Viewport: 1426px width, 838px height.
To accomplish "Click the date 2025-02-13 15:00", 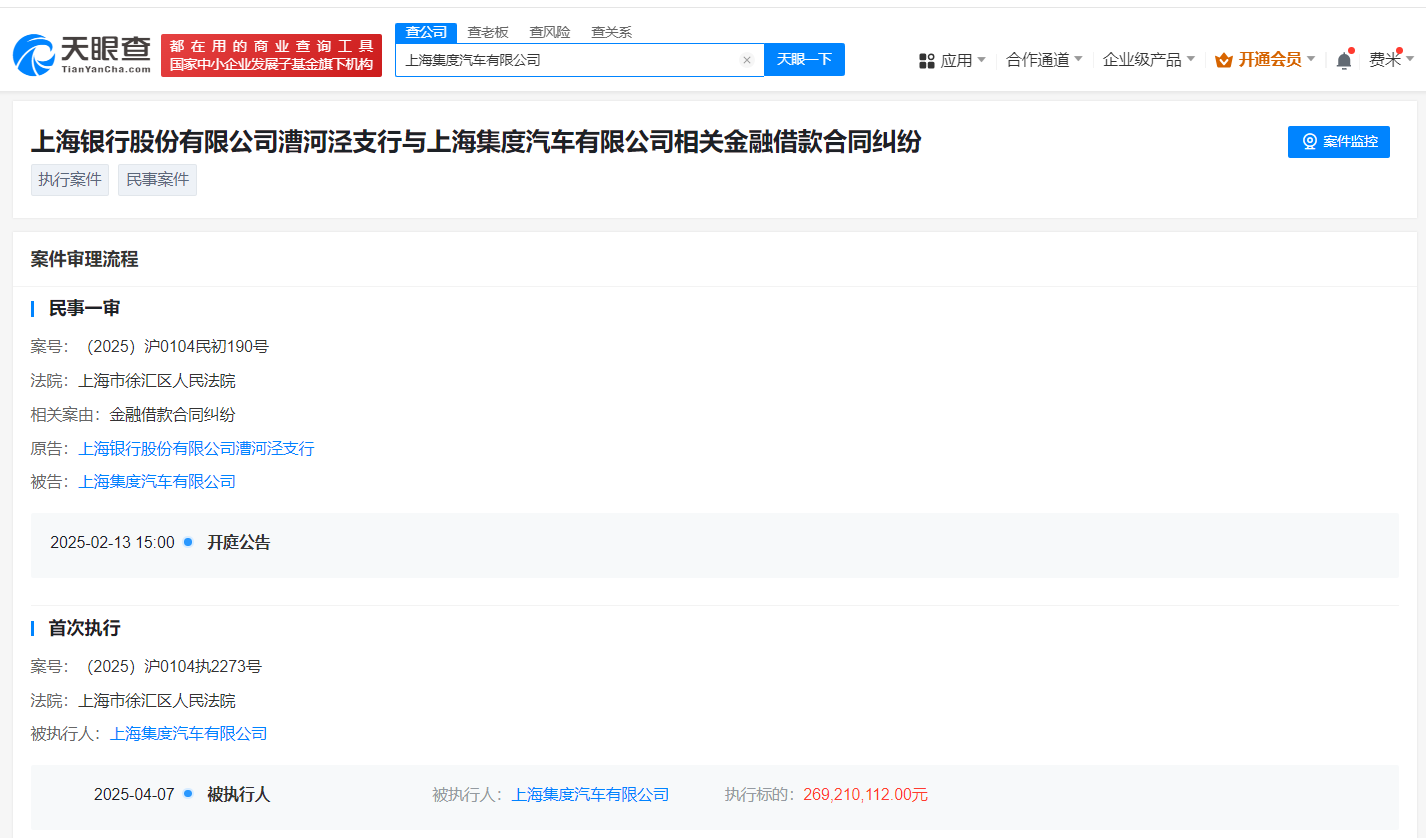I will point(112,543).
